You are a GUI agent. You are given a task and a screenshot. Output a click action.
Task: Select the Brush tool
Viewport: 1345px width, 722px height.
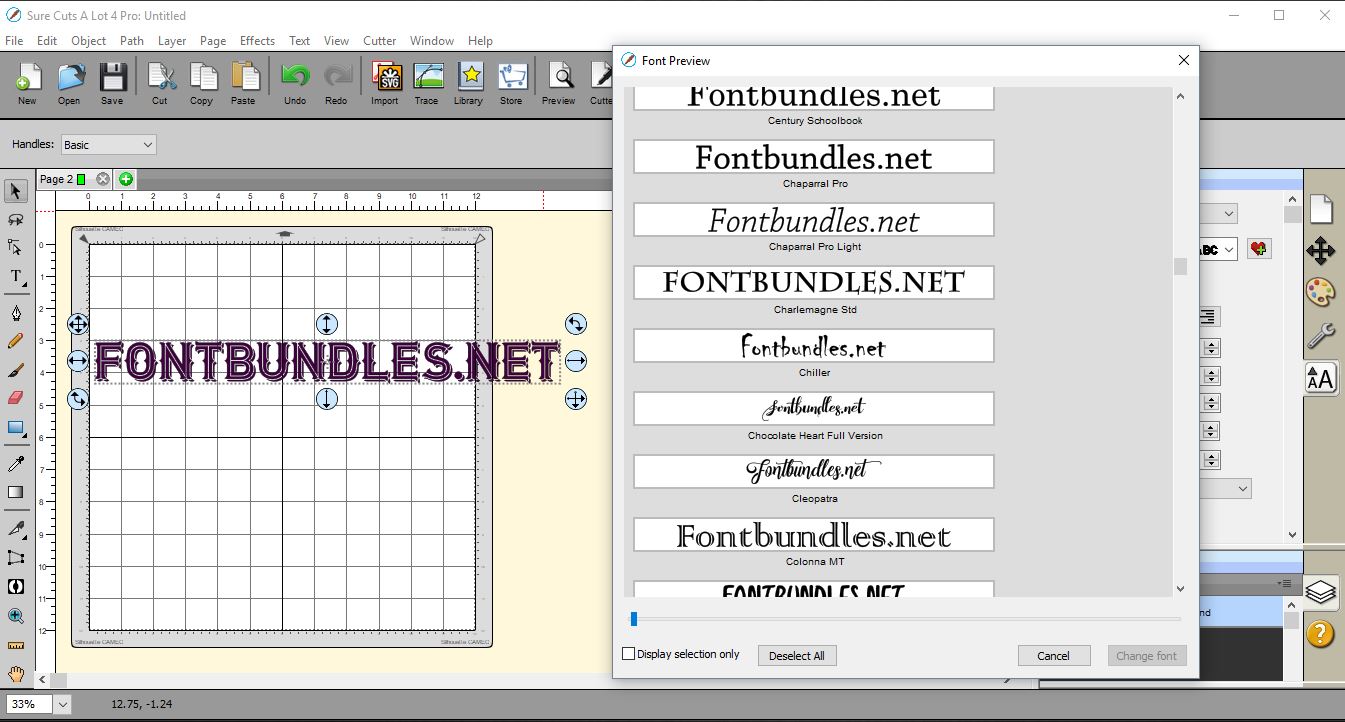(16, 370)
